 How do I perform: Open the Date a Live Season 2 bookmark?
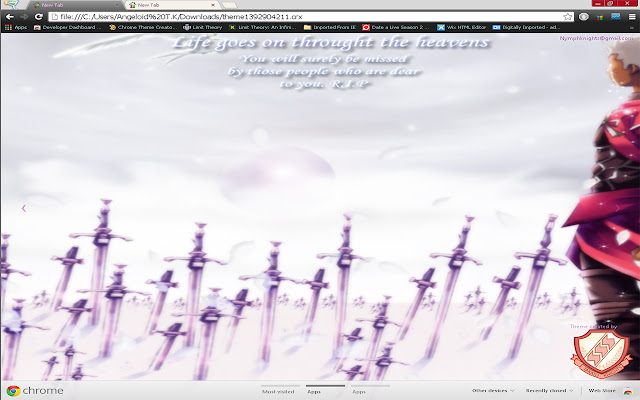pos(396,27)
